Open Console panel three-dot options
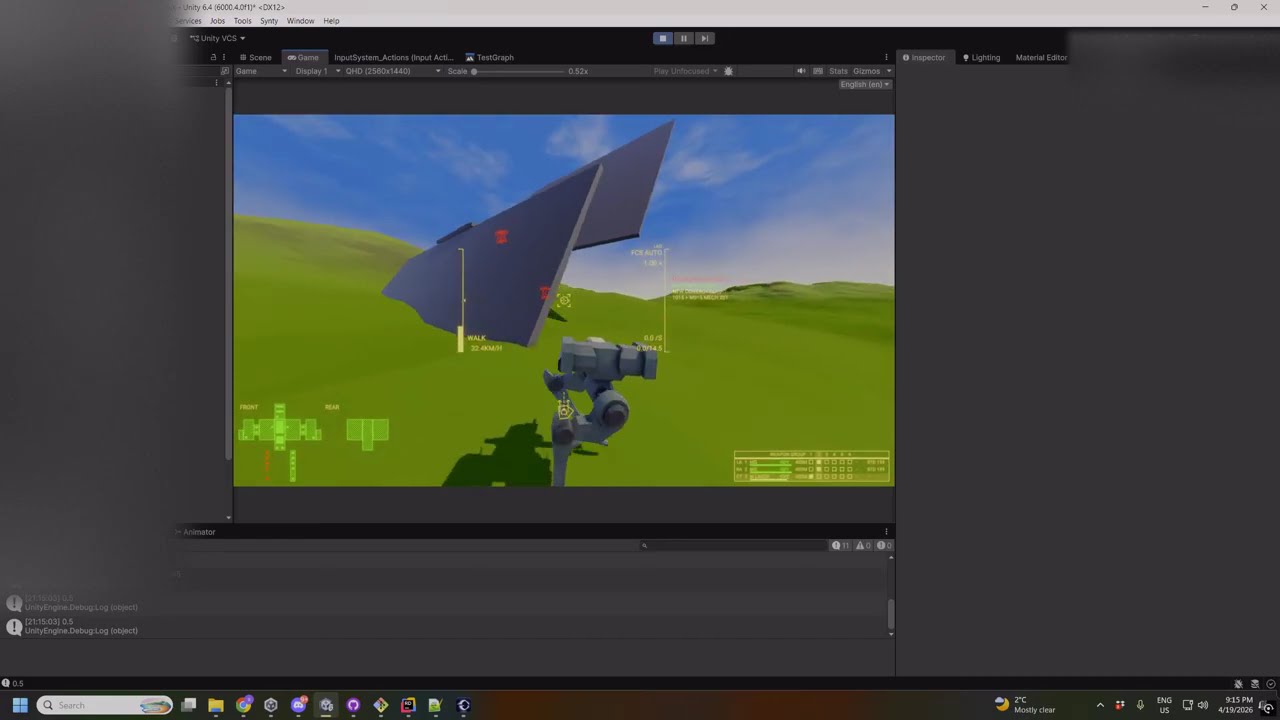The image size is (1280, 720). (886, 532)
